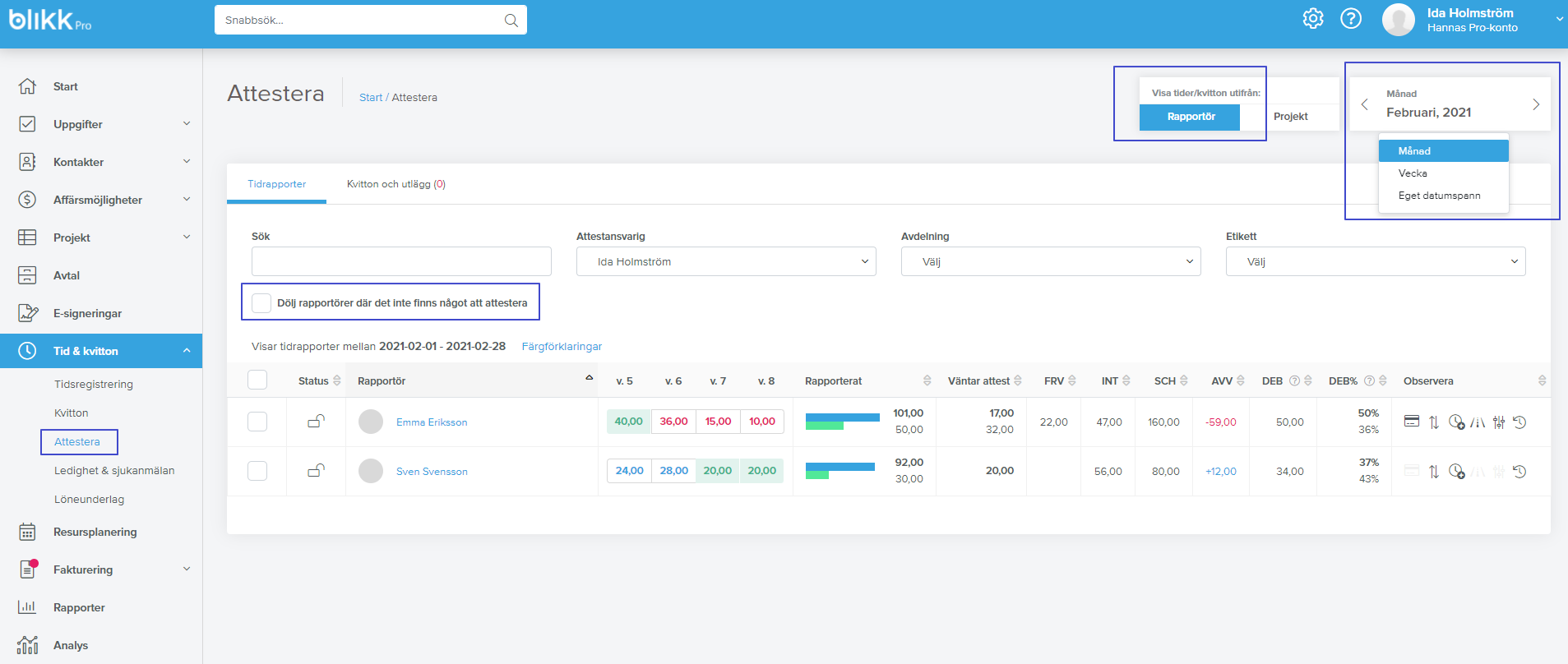Image resolution: width=1568 pixels, height=664 pixels.
Task: Expand the Kontakter sidebar menu
Action: click(x=187, y=161)
